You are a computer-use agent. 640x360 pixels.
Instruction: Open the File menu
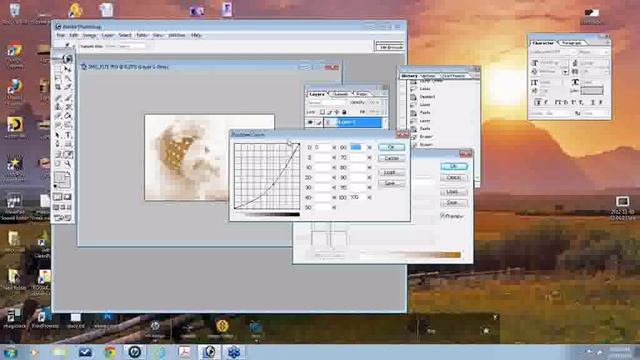(60, 36)
